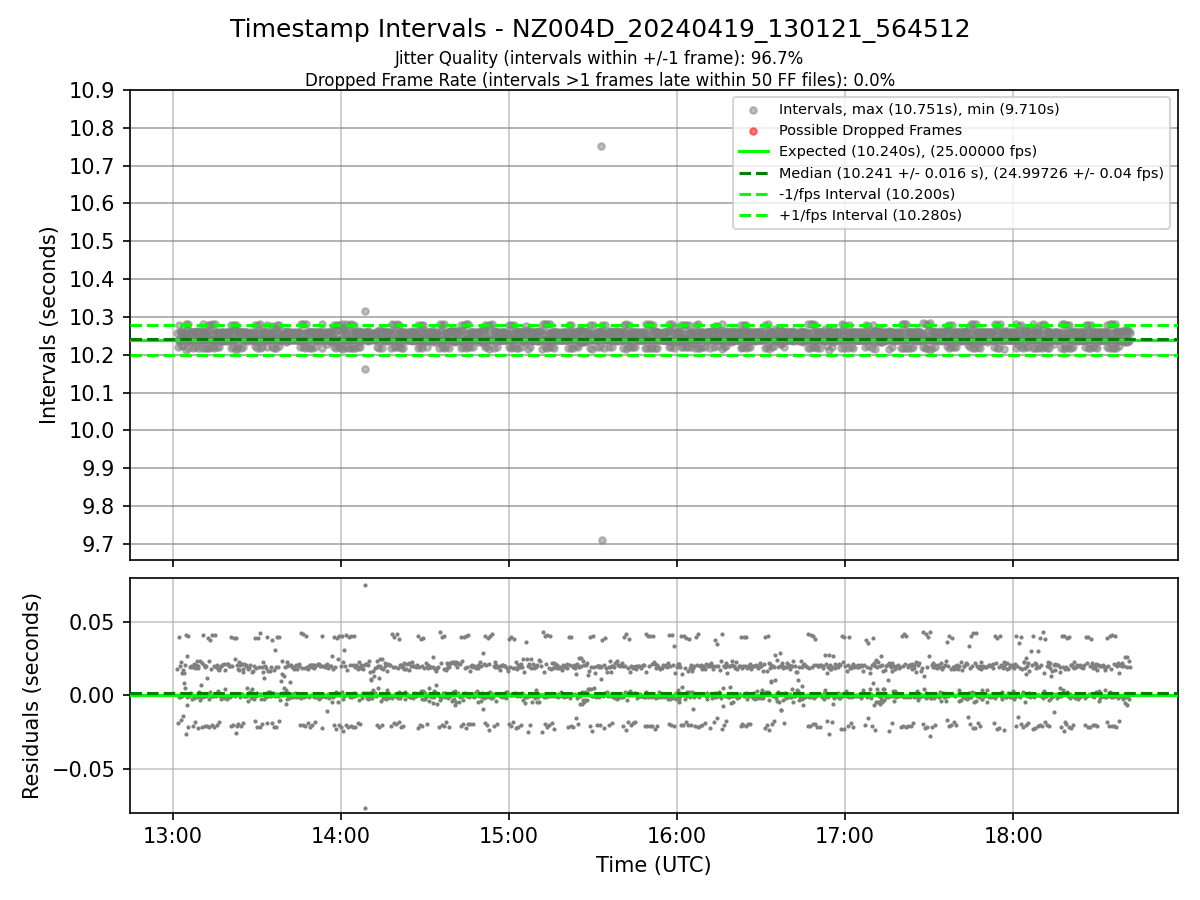Click the 'Time (UTC)' x-axis label
Image resolution: width=1200 pixels, height=900 pixels.
[x=653, y=865]
